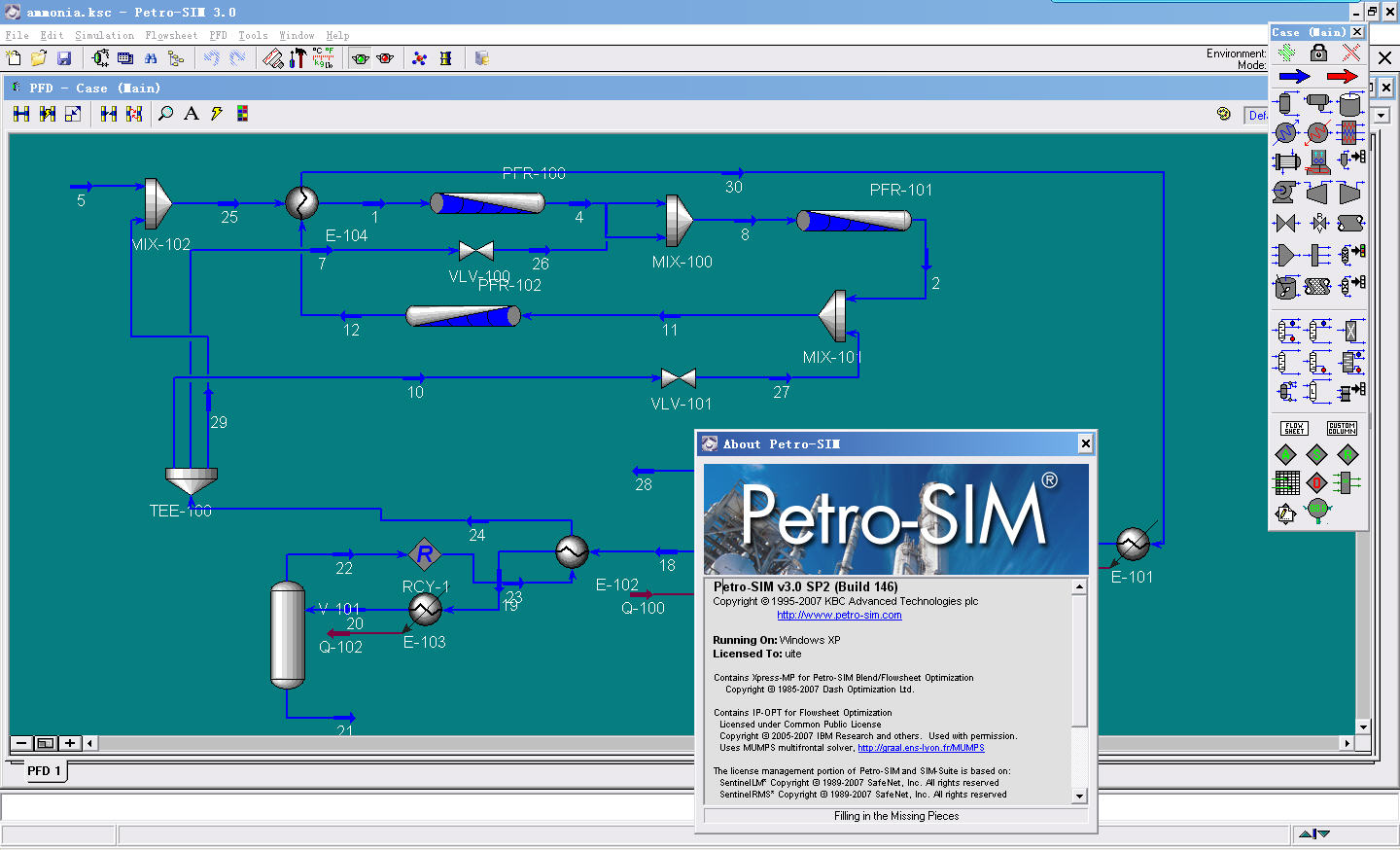The height and width of the screenshot is (850, 1400).
Task: Create a new case with New icon
Action: click(14, 58)
